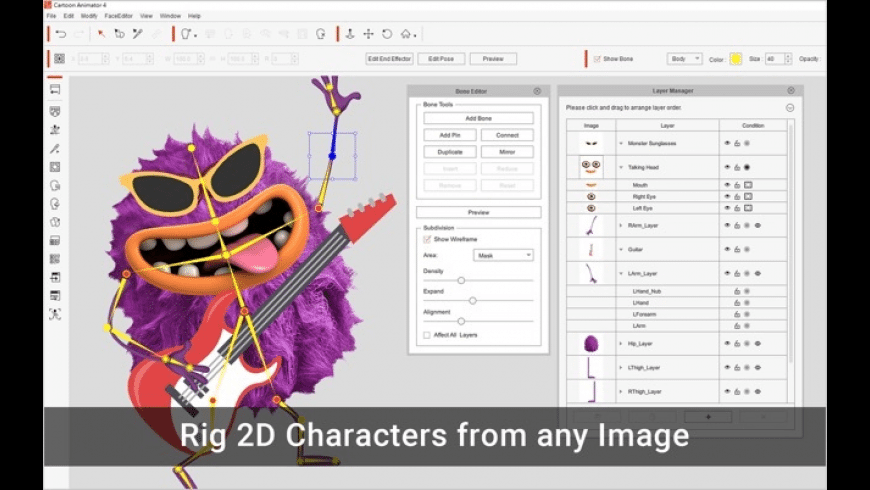Select the brush/pen icon in the left sidebar
Viewport: 870px width, 490px height.
click(x=55, y=148)
